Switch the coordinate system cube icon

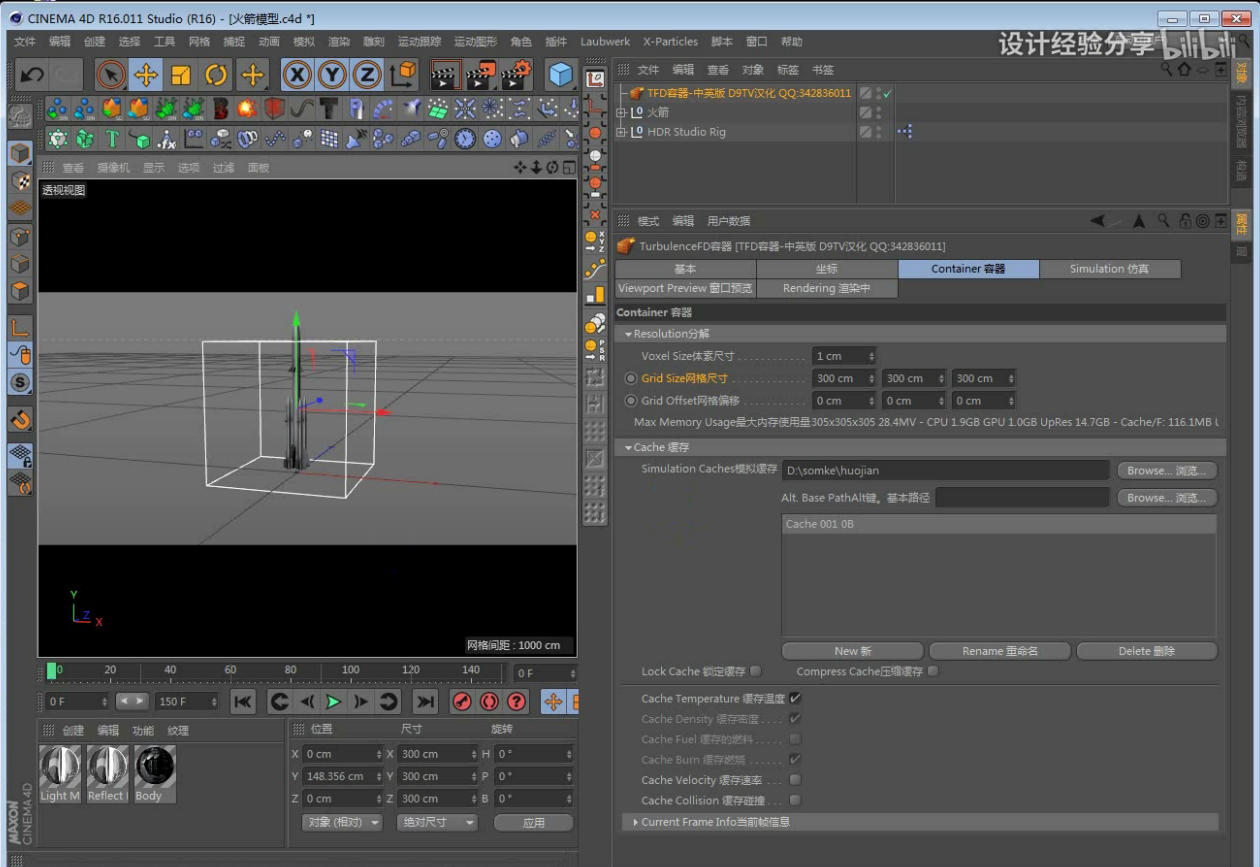[x=403, y=75]
